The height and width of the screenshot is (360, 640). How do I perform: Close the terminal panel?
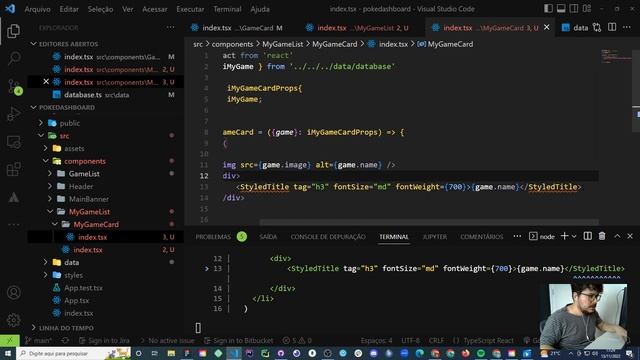click(x=630, y=236)
